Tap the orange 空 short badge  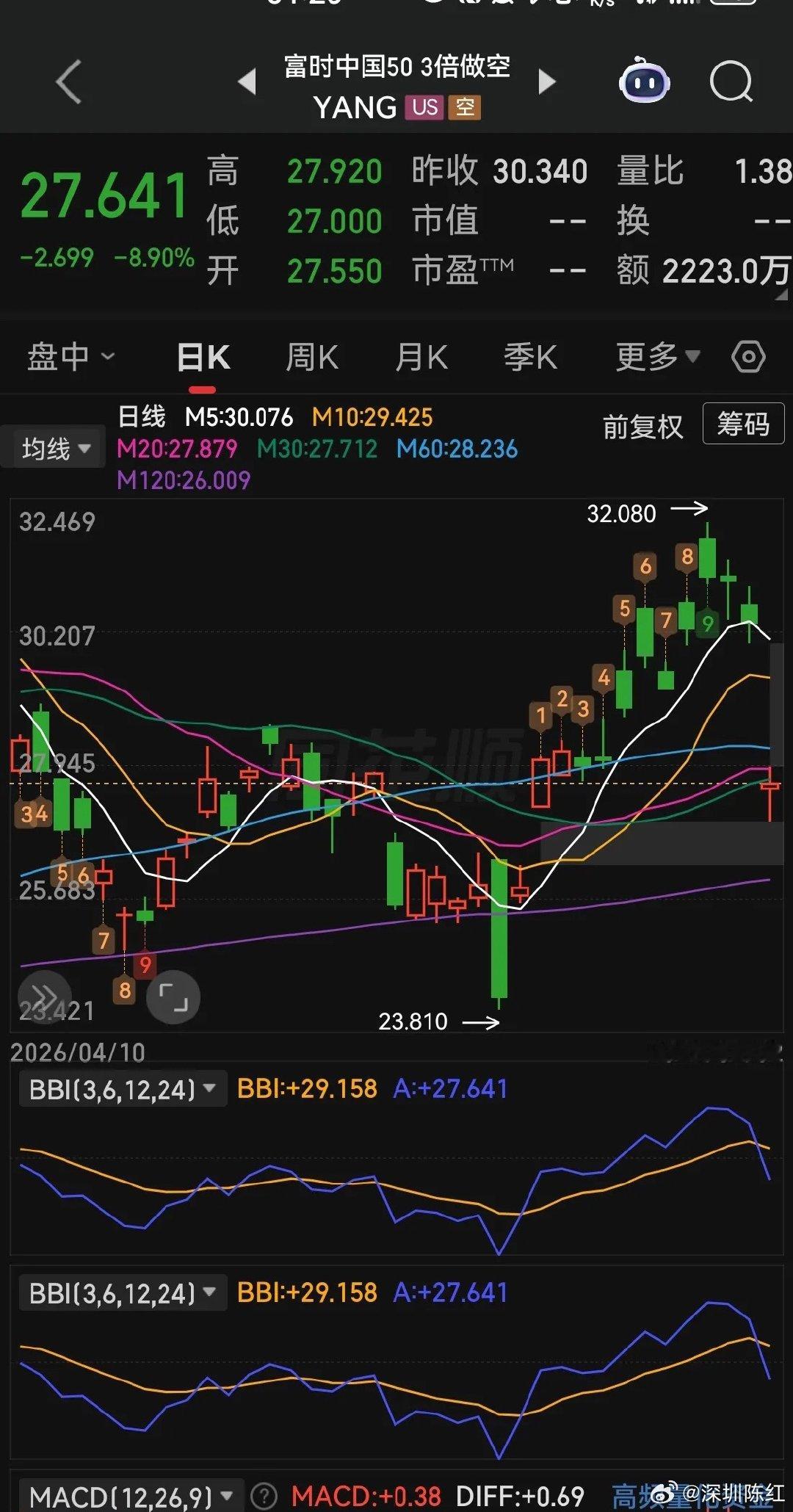[x=465, y=107]
